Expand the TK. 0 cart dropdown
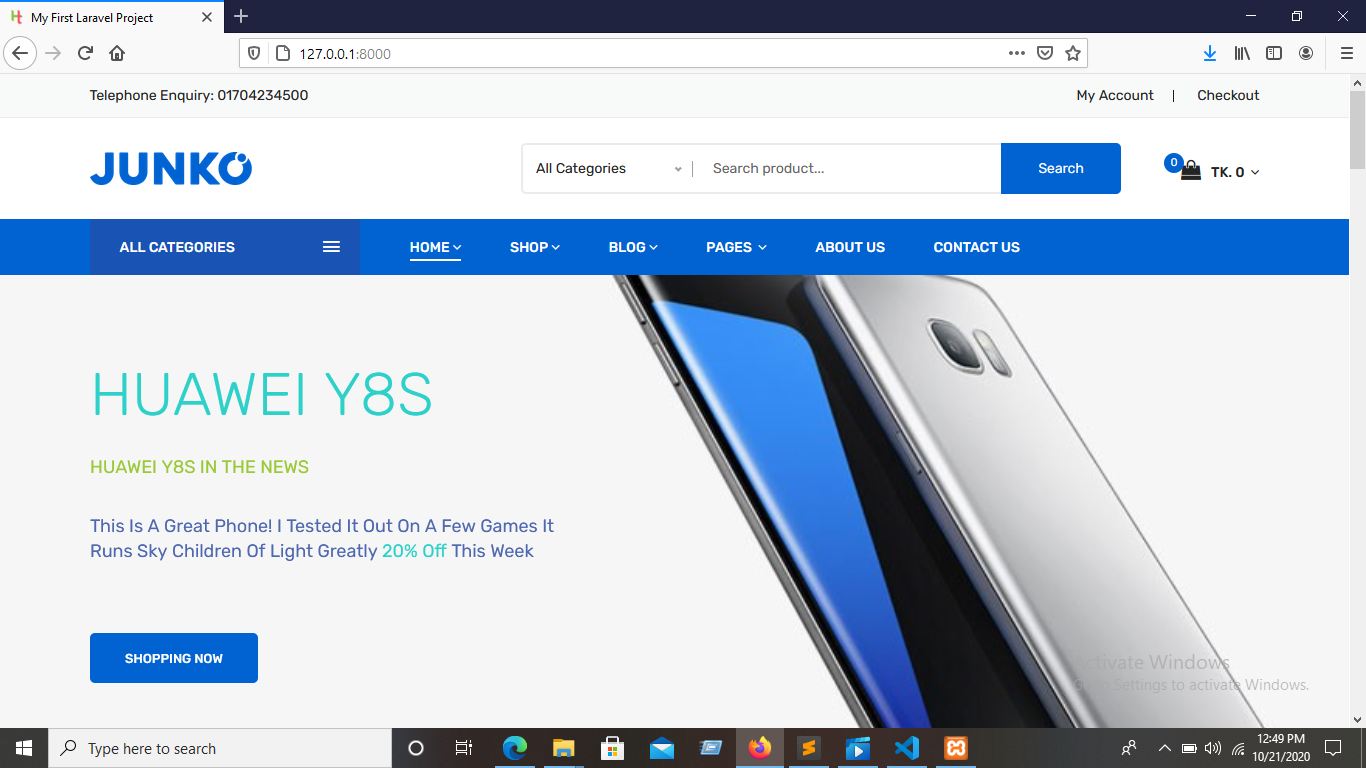Image resolution: width=1366 pixels, height=768 pixels. click(x=1235, y=172)
